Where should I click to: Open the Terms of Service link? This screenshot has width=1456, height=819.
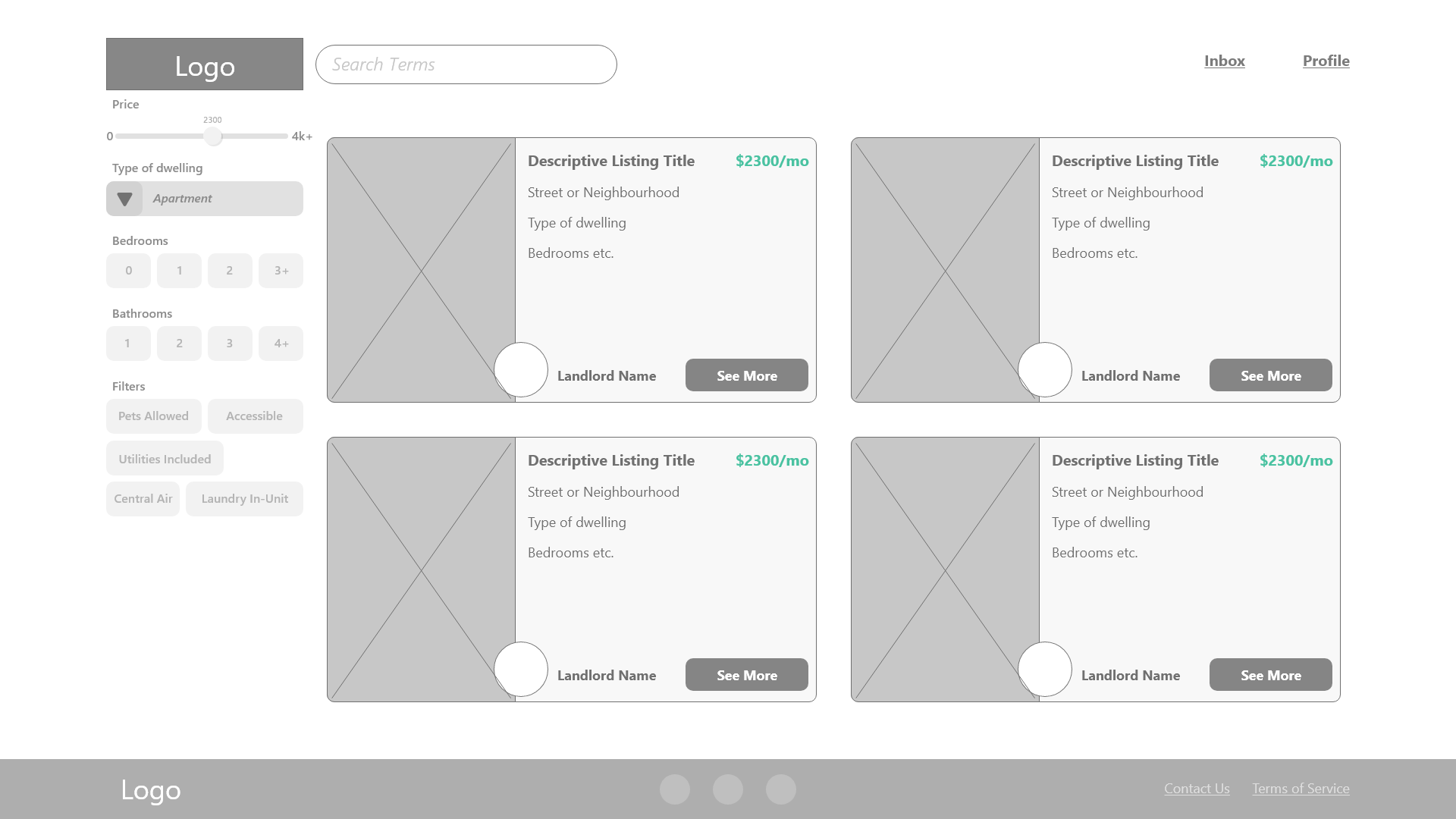(1301, 789)
